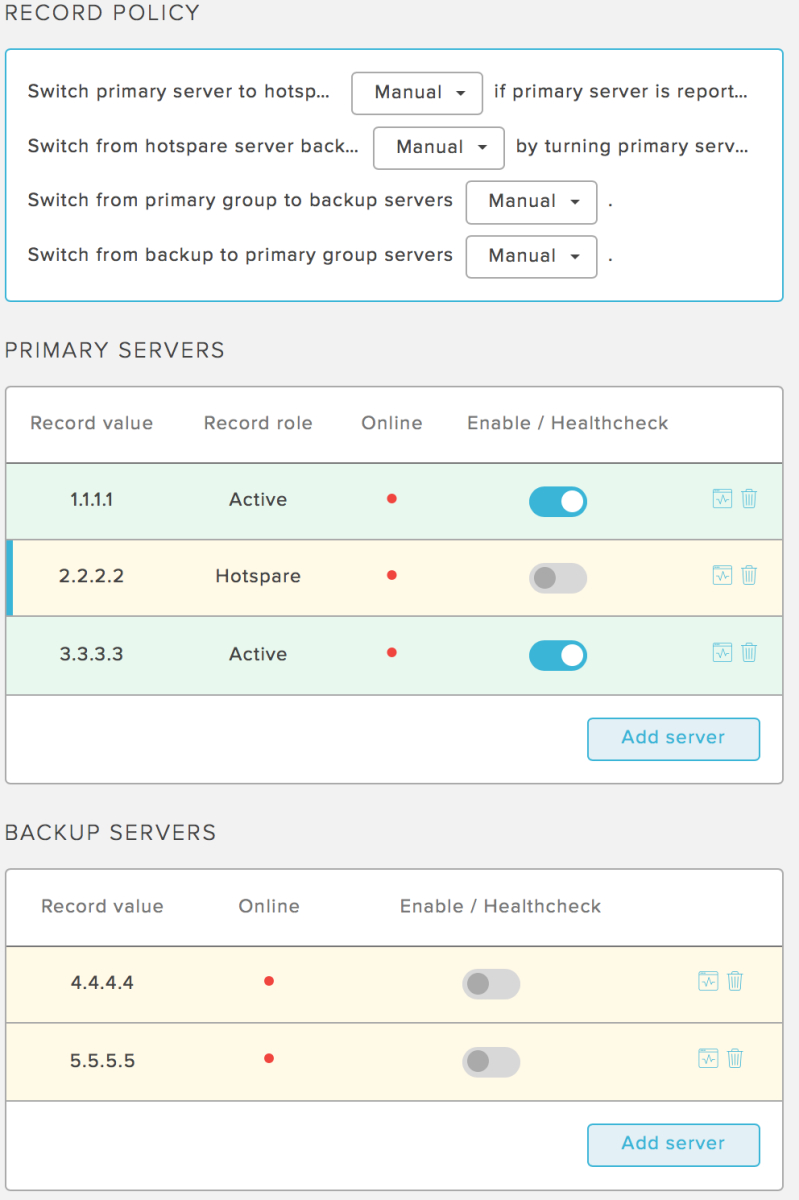Delete backup server 4.4.4.4 trash icon

coord(735,981)
